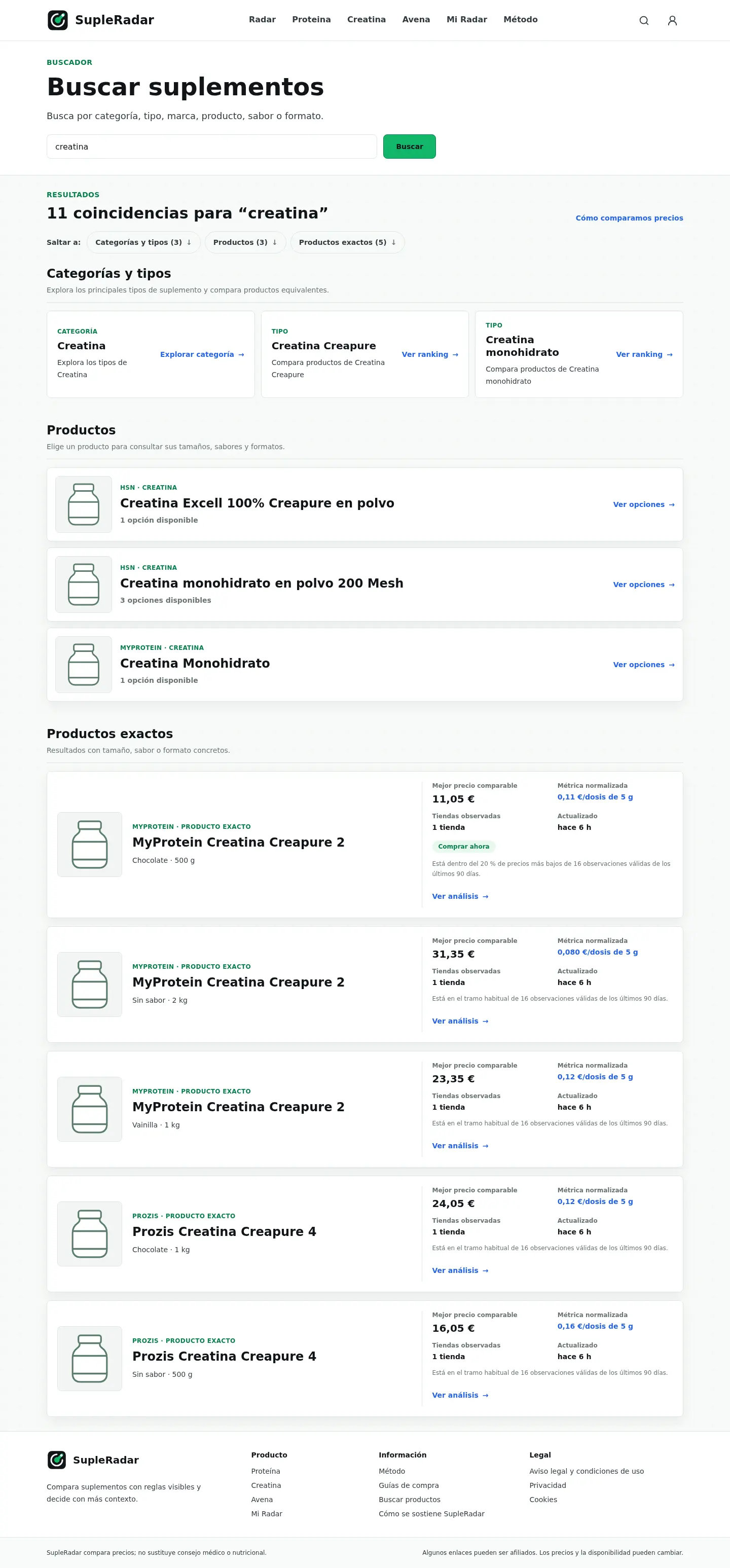Open footer Proteína link

tap(266, 1471)
